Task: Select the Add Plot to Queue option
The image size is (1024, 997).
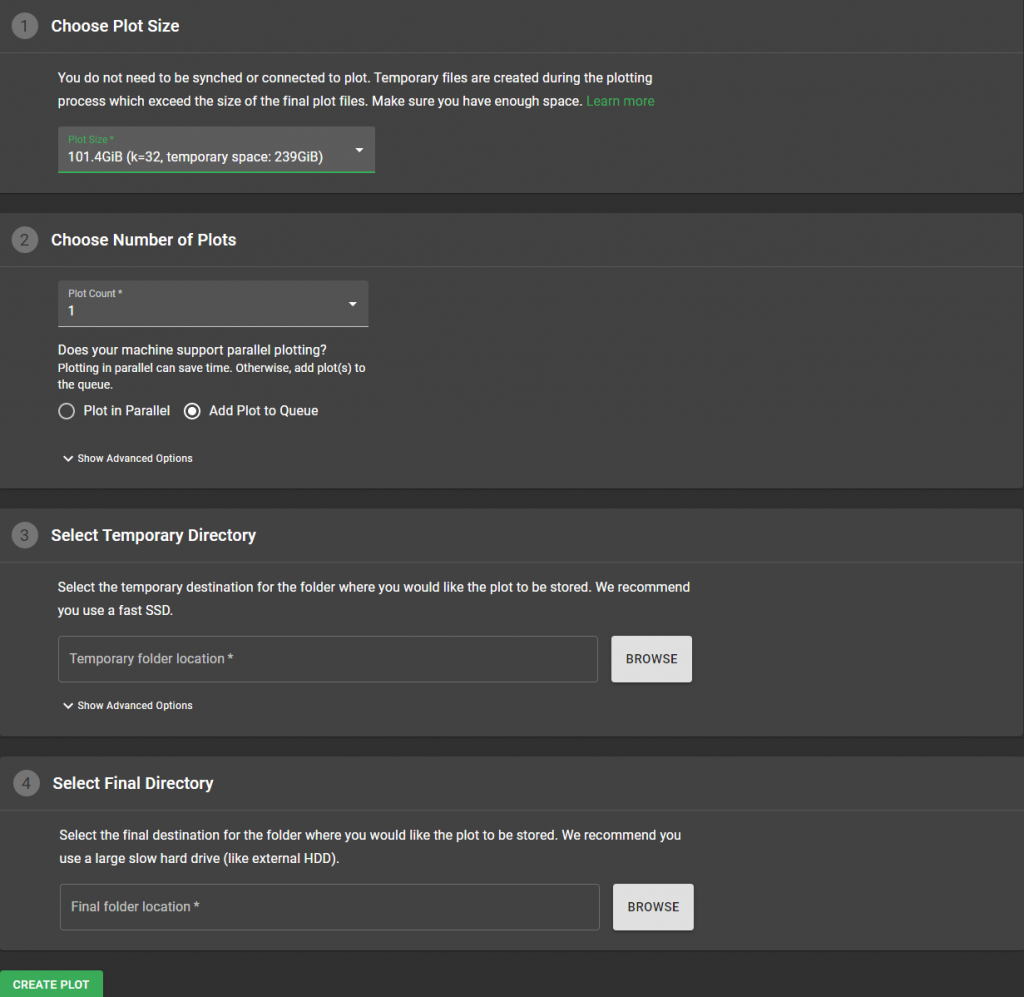Action: (x=193, y=411)
